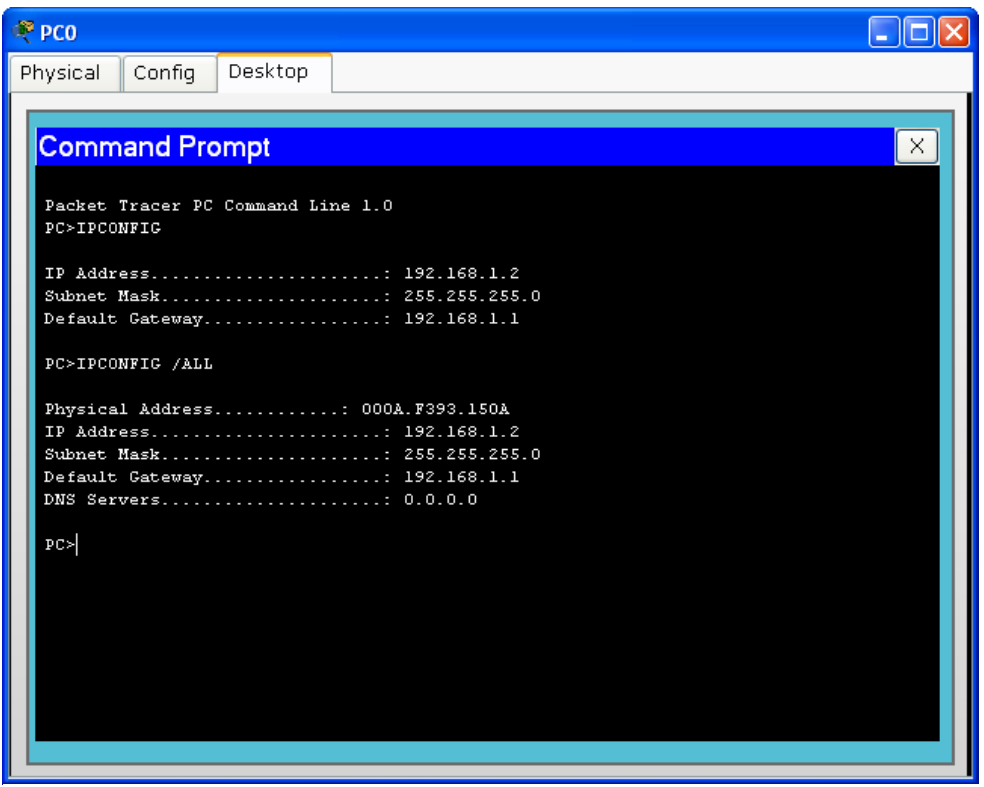Close the PC0 window
Screen dimensions: 984x787
point(953,32)
